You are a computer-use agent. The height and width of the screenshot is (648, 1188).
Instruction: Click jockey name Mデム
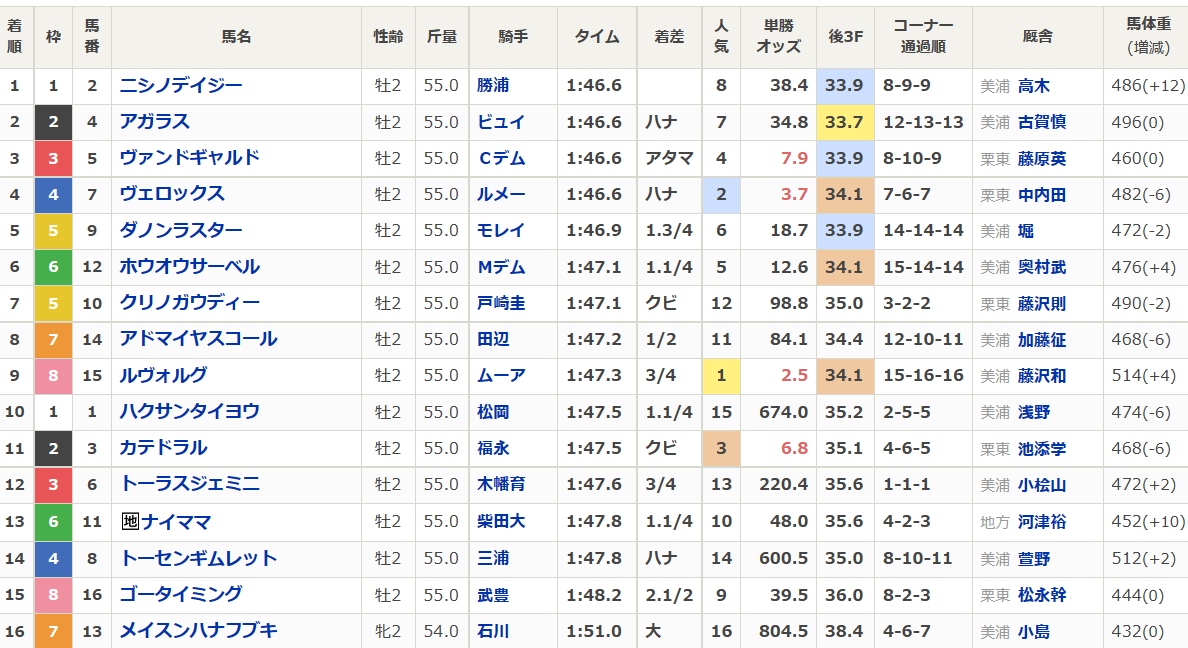[x=501, y=267]
